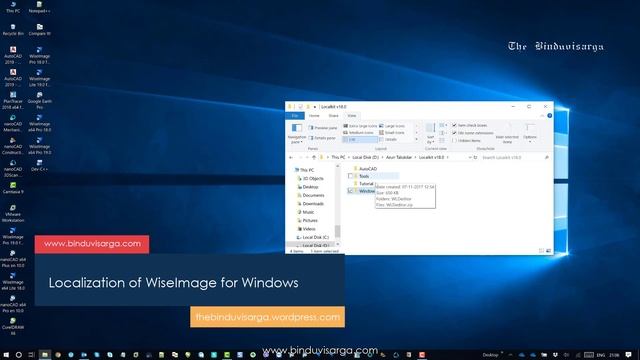The width and height of the screenshot is (640, 360).
Task: Open CorelDRAW desktop shortcut
Action: pos(13,327)
